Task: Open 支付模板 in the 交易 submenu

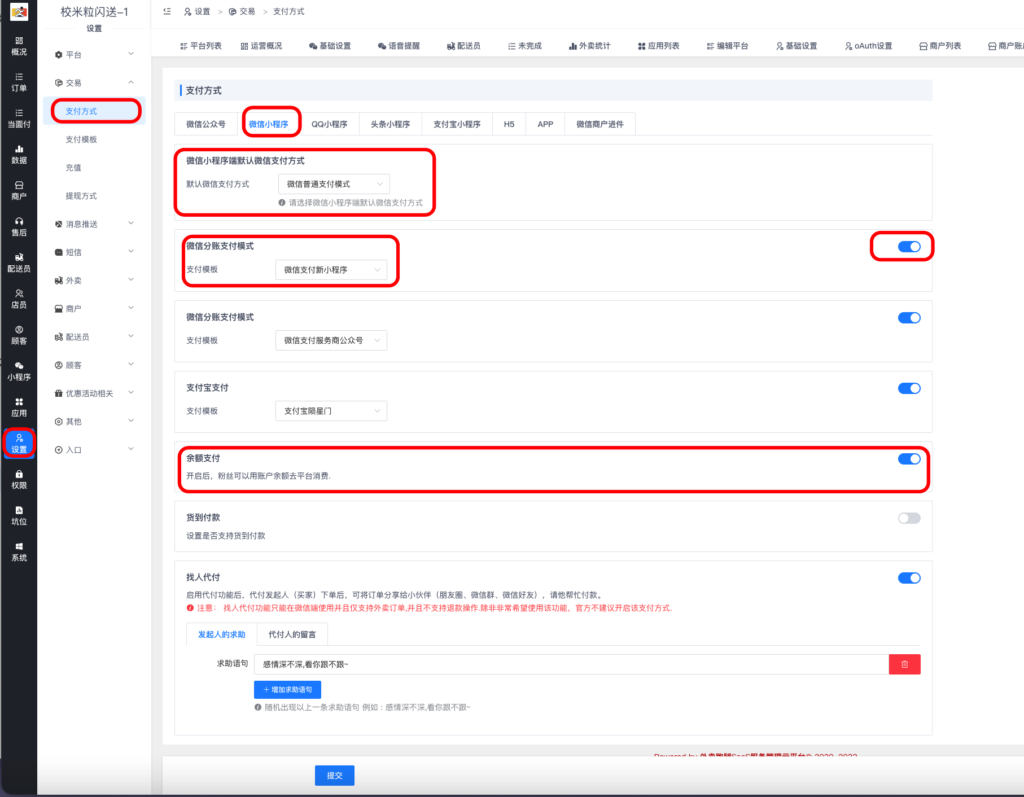Action: tap(81, 139)
